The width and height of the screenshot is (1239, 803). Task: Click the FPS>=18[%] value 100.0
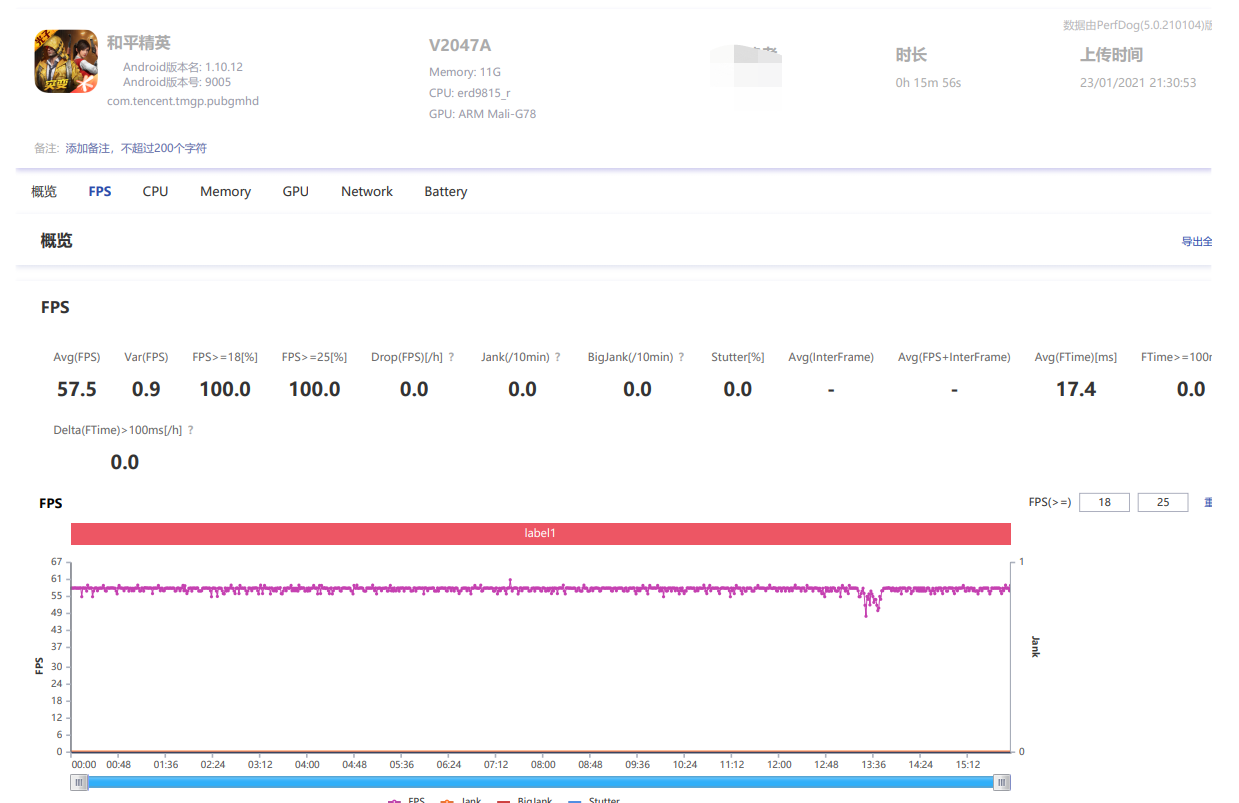(225, 389)
